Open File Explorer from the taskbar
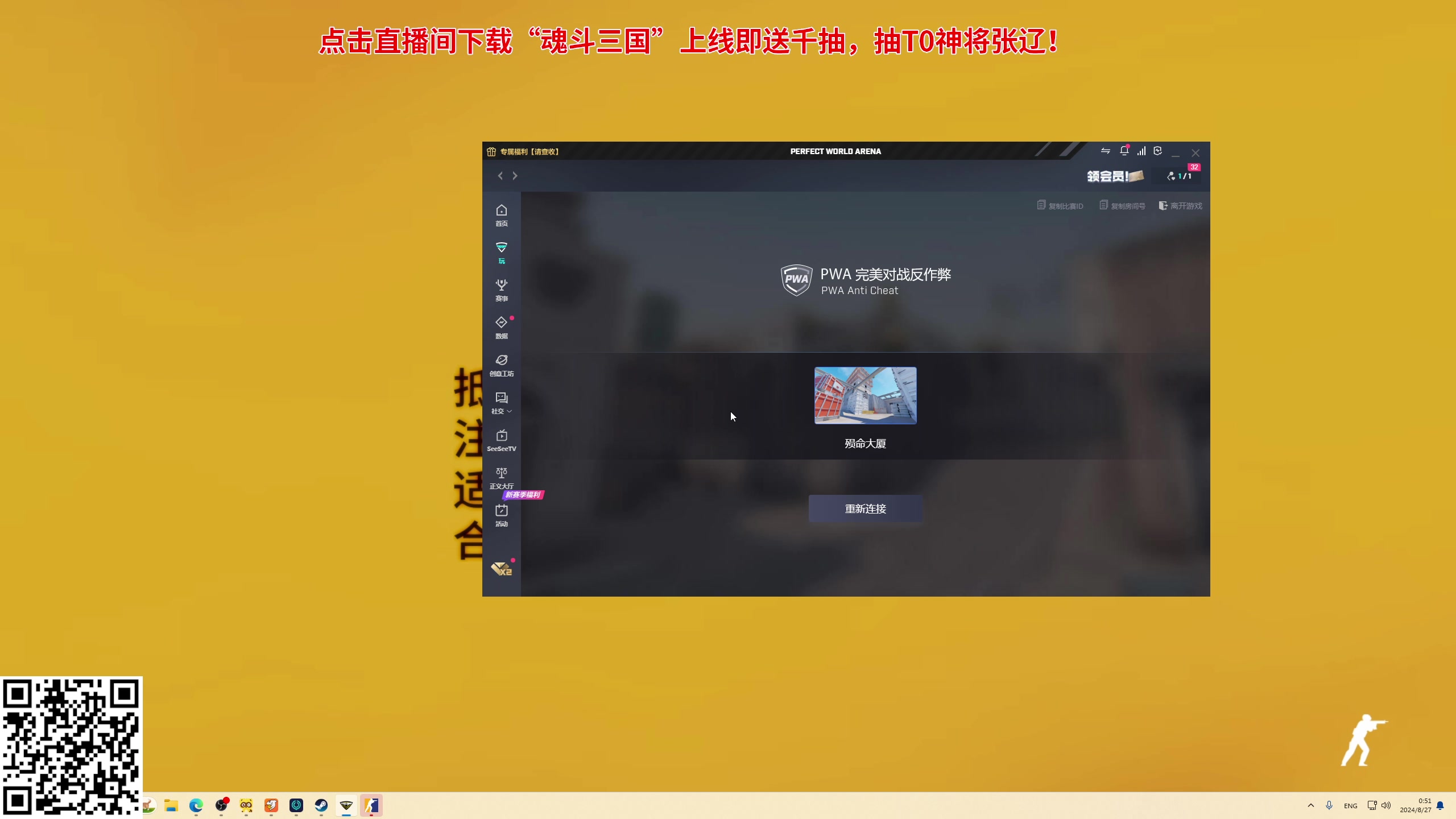The height and width of the screenshot is (819, 1456). [x=171, y=805]
